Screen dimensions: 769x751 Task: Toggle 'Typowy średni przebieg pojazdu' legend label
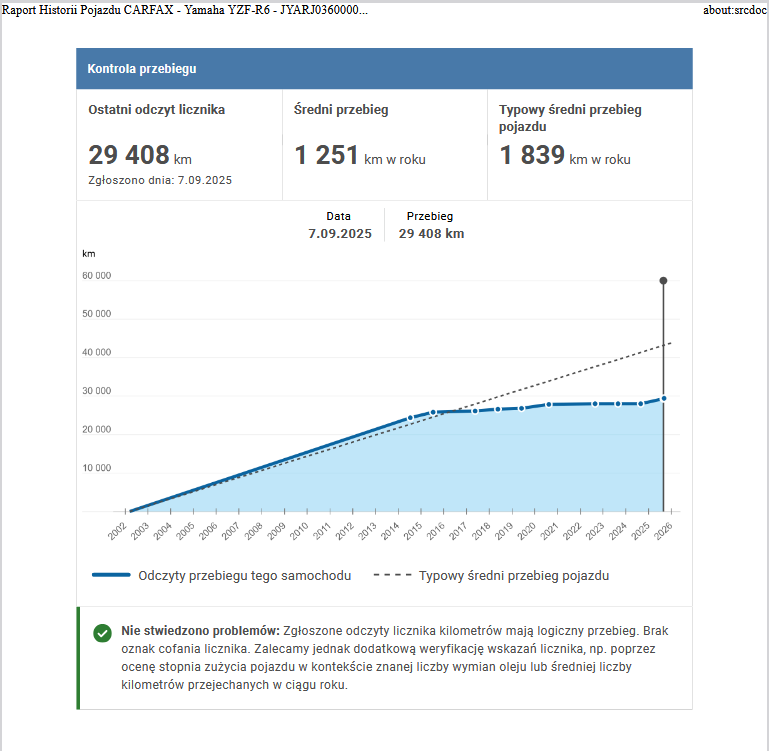point(513,576)
